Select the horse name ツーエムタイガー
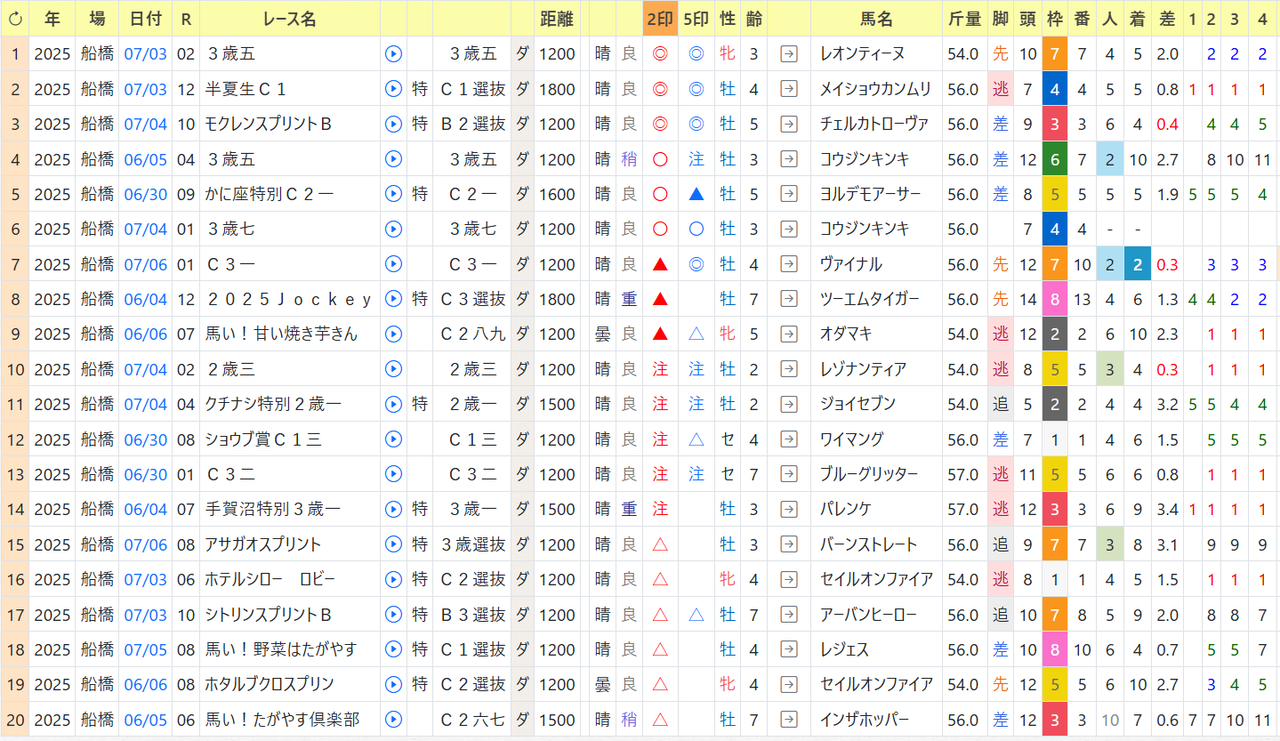Screen dimensions: 1280x741 (868, 299)
